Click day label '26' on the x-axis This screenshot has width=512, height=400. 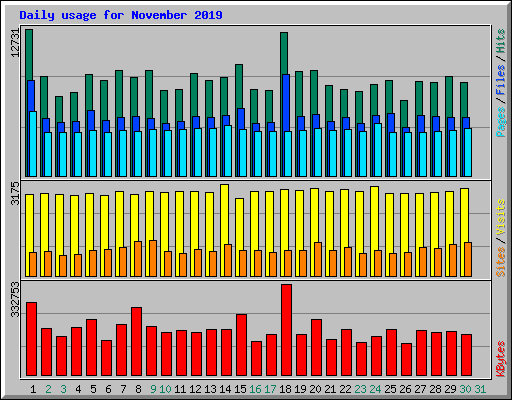pos(405,389)
